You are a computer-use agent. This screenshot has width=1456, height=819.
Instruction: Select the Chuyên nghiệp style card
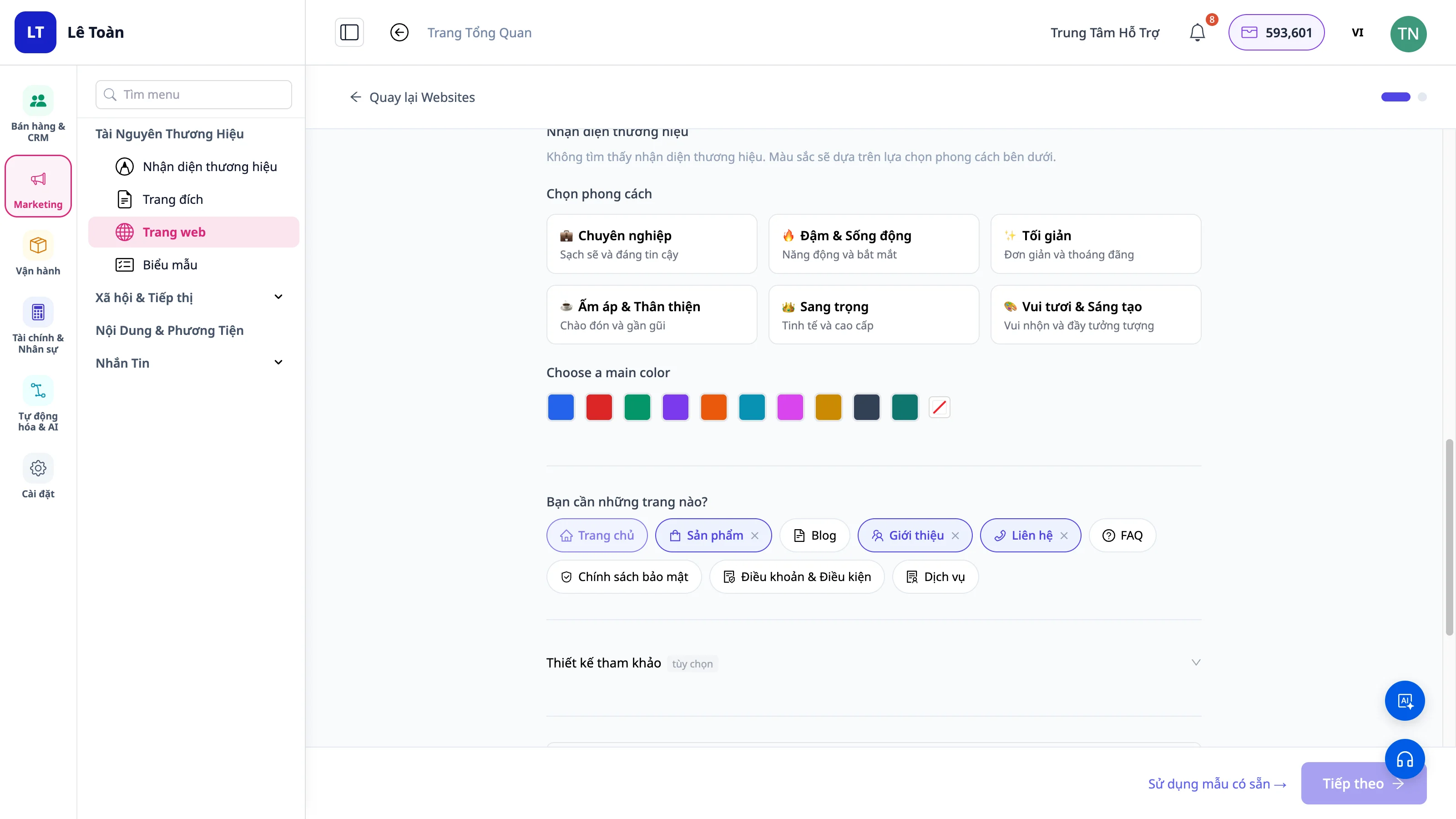(x=652, y=243)
